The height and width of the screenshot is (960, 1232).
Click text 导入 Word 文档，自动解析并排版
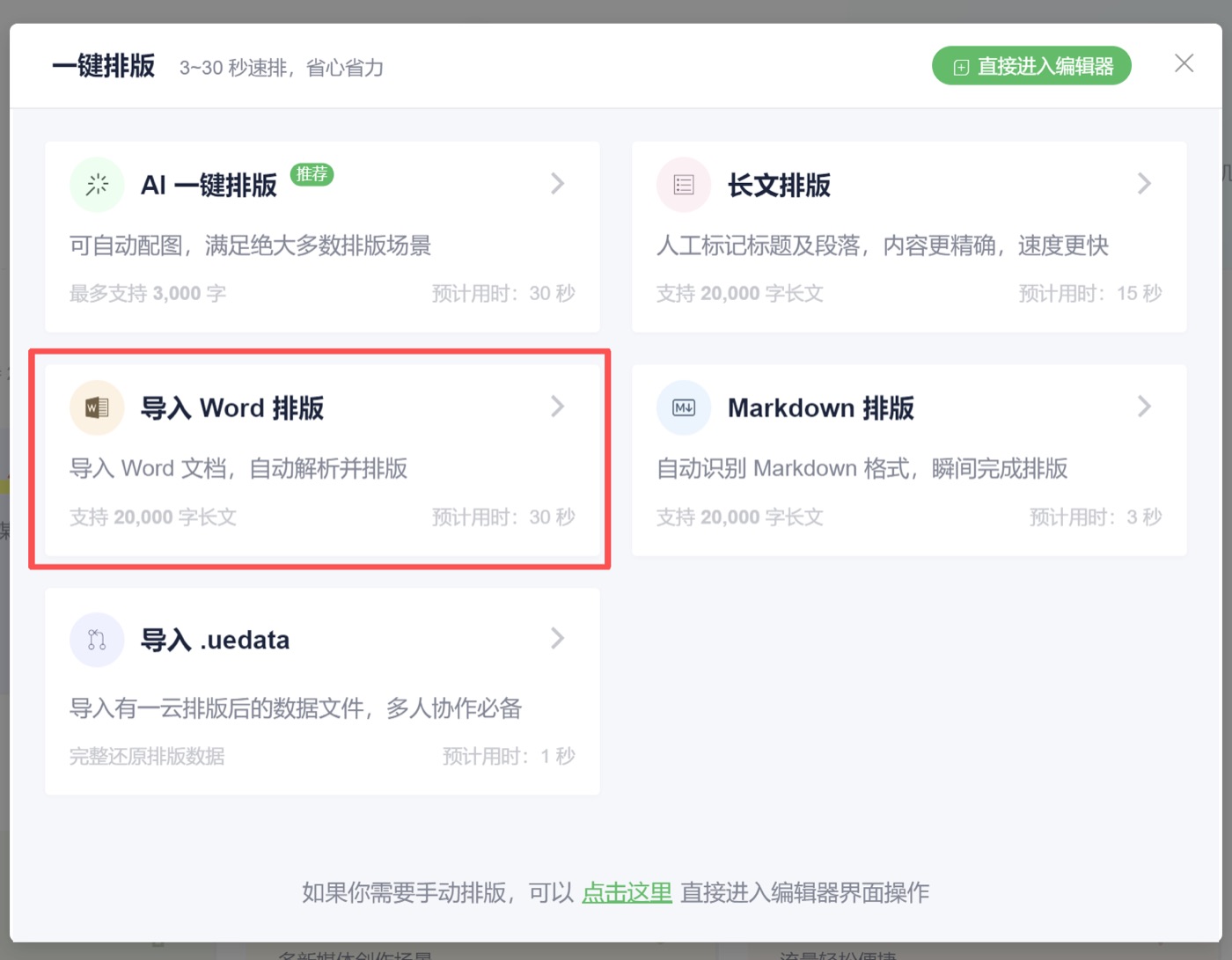[238, 468]
